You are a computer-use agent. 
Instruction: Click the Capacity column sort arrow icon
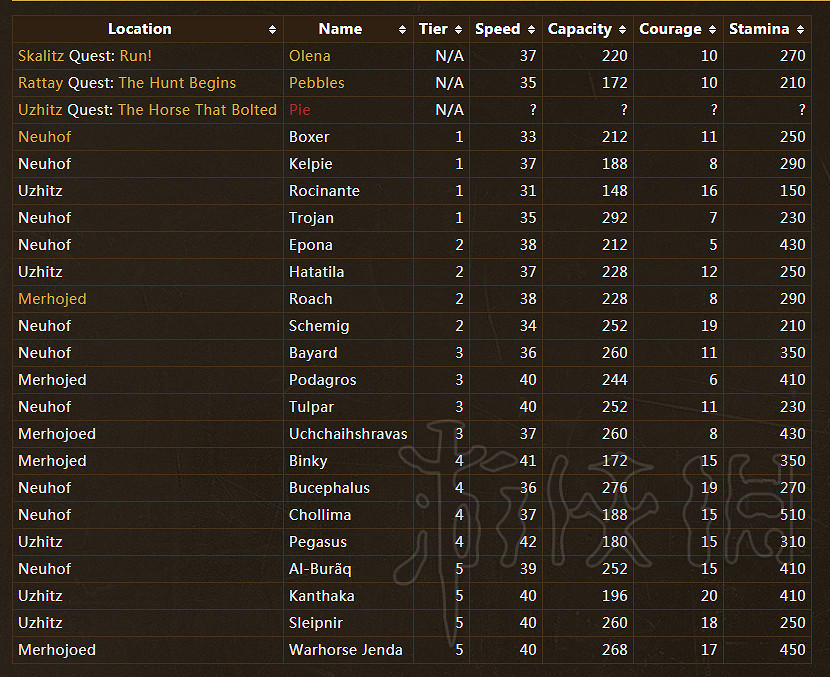[x=622, y=30]
